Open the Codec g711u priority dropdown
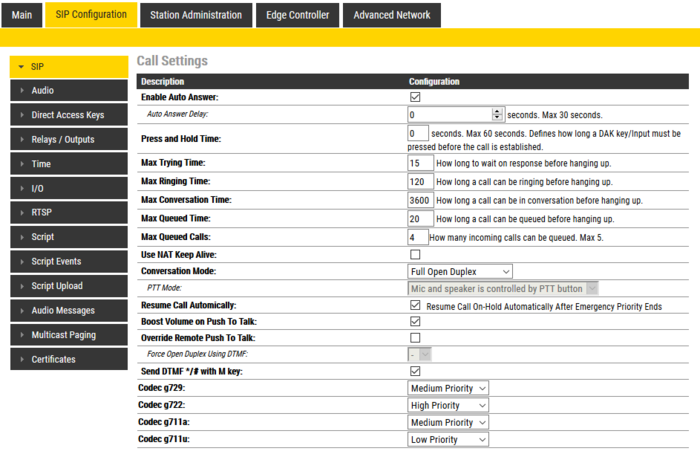 click(448, 439)
